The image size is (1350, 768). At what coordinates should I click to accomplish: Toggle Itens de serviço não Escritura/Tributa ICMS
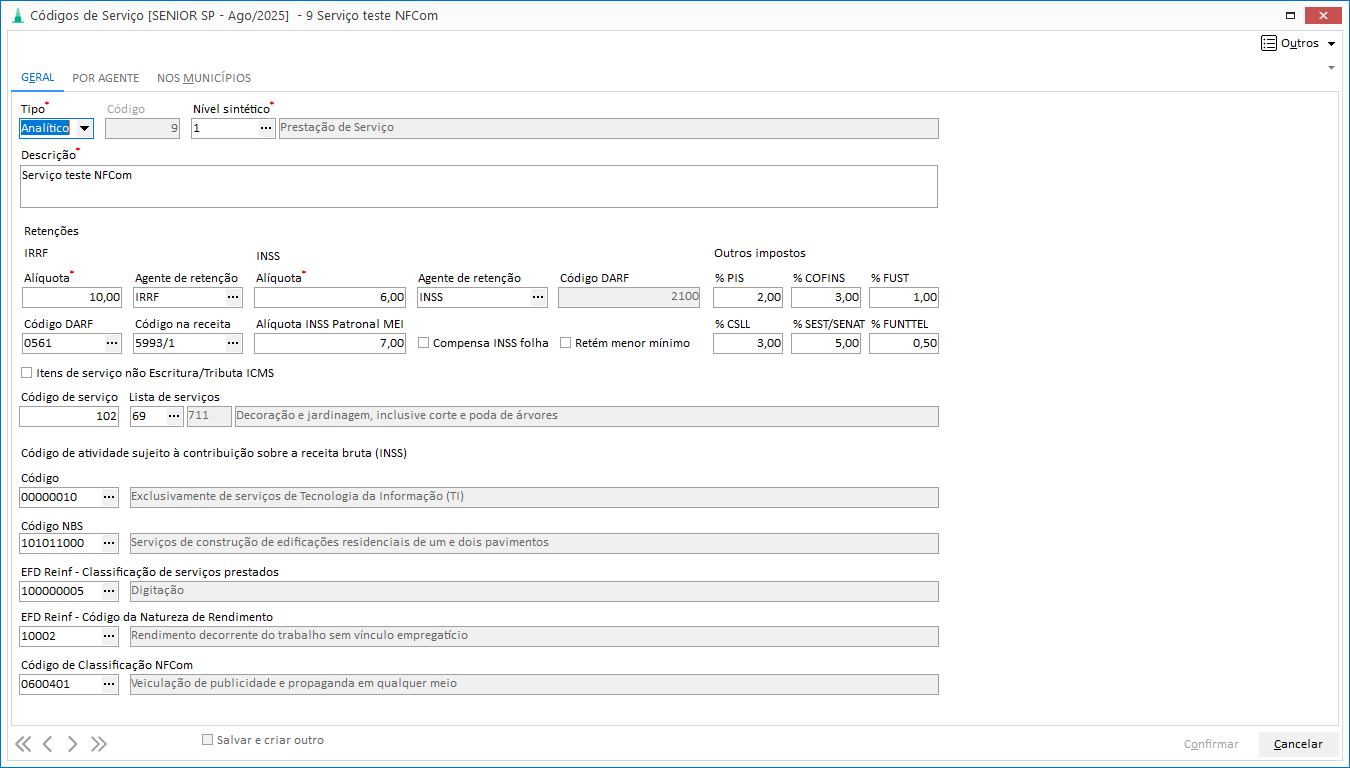[x=26, y=373]
